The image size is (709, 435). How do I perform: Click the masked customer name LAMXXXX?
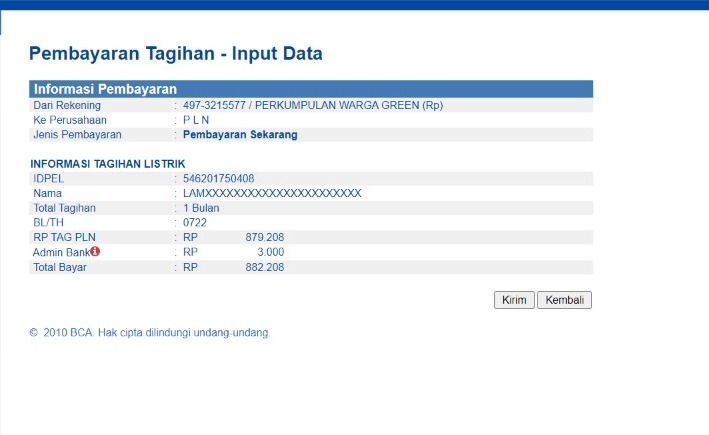click(x=272, y=193)
